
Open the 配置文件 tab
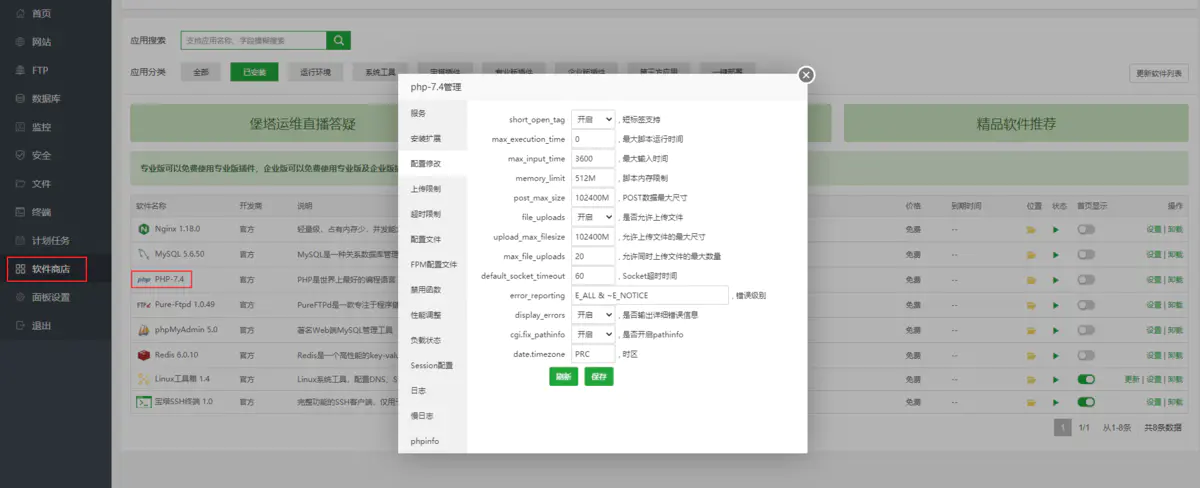tap(433, 239)
